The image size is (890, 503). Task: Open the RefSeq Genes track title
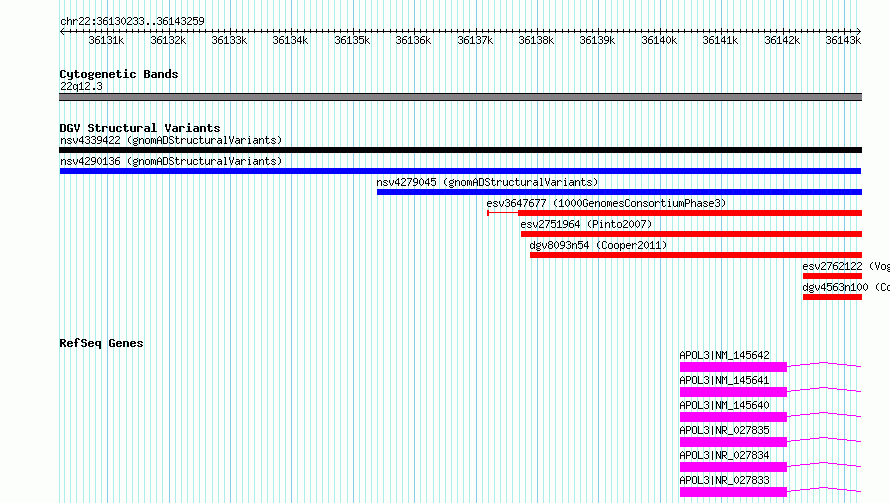tap(101, 343)
